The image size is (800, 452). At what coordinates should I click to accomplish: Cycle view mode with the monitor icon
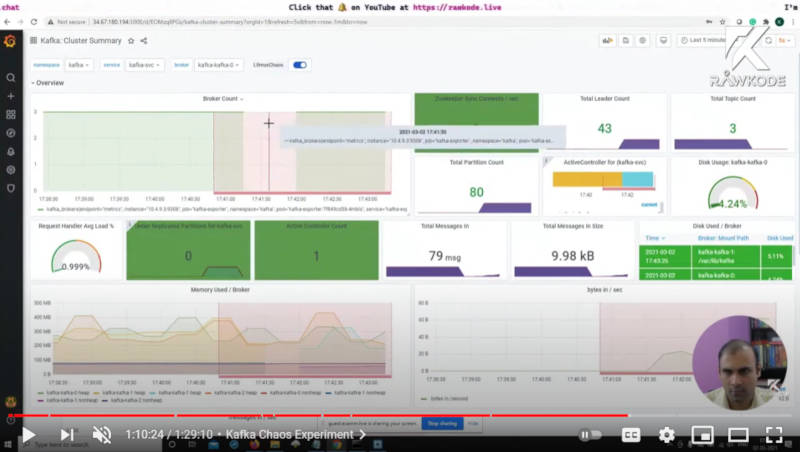tap(663, 40)
